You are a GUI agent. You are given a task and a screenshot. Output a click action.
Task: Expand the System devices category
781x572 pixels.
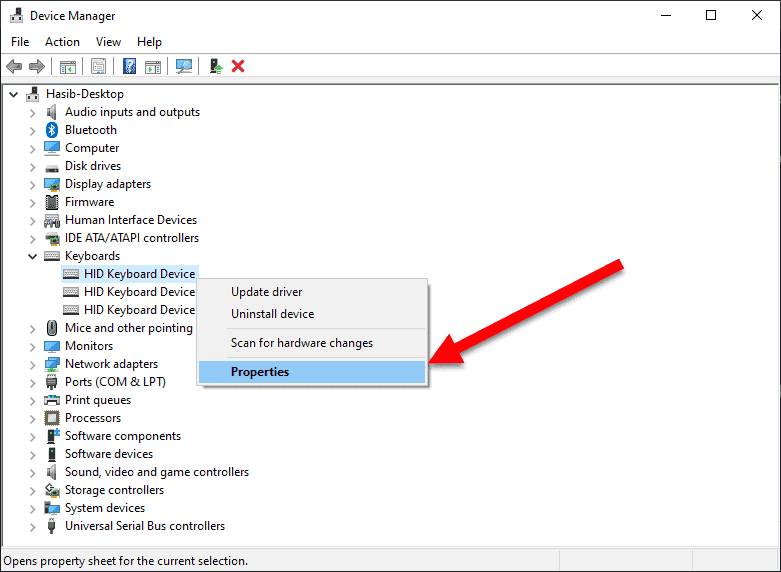(32, 508)
